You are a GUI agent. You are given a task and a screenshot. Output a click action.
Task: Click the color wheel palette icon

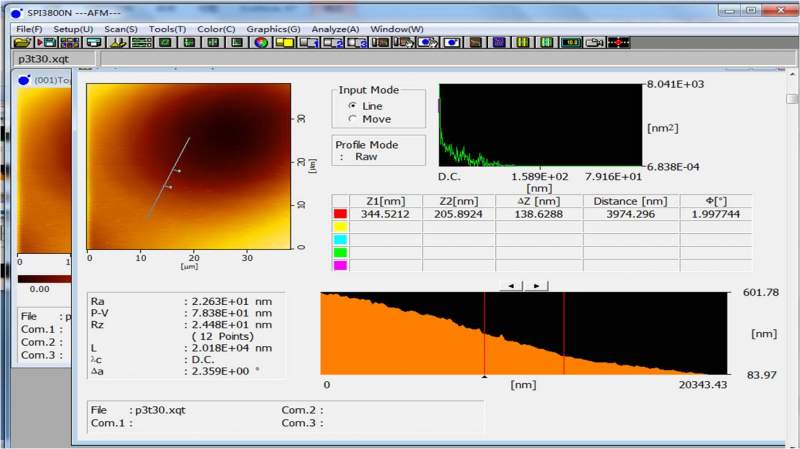(x=260, y=43)
